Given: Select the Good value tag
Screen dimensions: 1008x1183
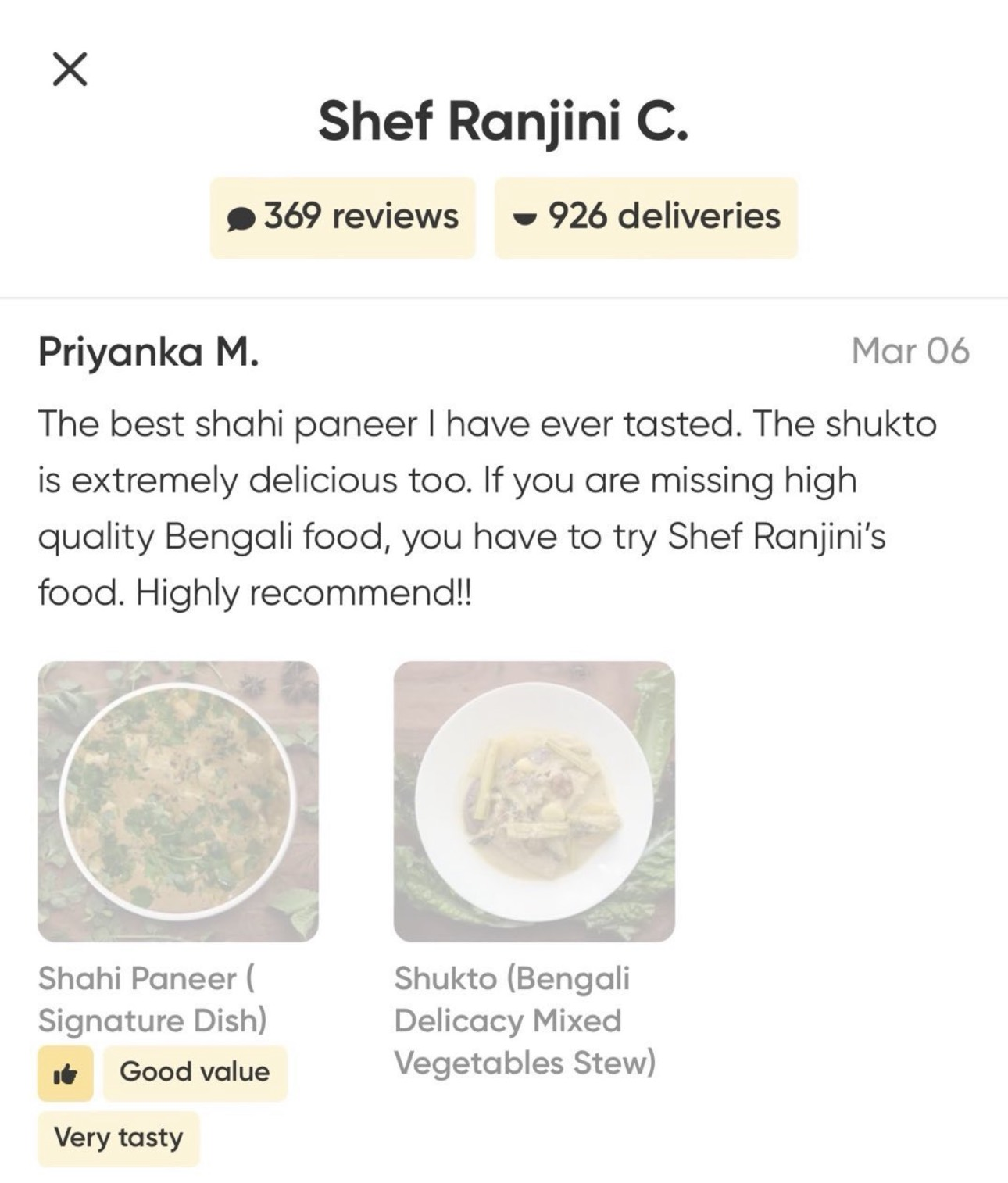Looking at the screenshot, I should tap(195, 1074).
